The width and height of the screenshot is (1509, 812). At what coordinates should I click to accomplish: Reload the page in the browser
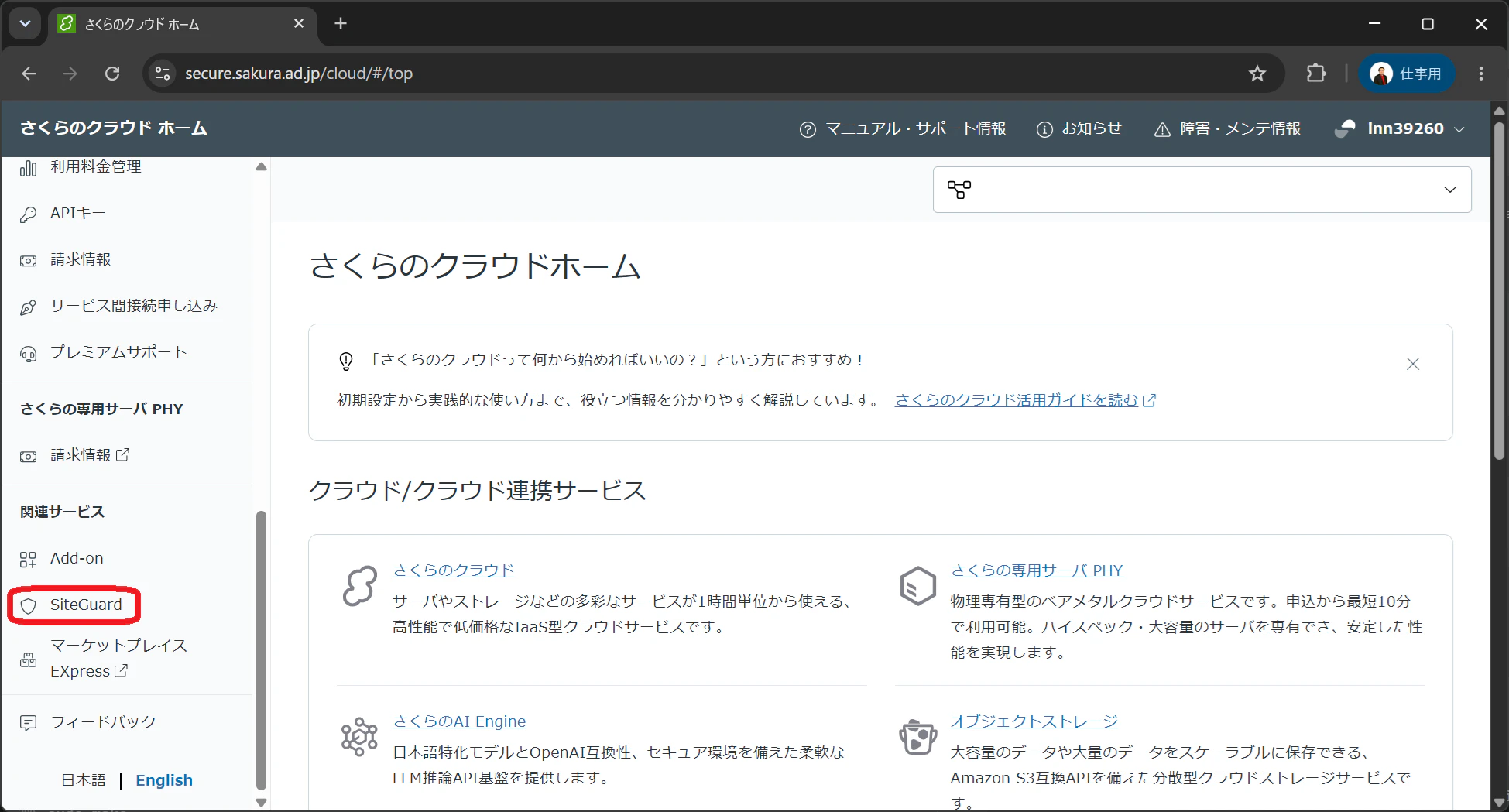coord(112,74)
